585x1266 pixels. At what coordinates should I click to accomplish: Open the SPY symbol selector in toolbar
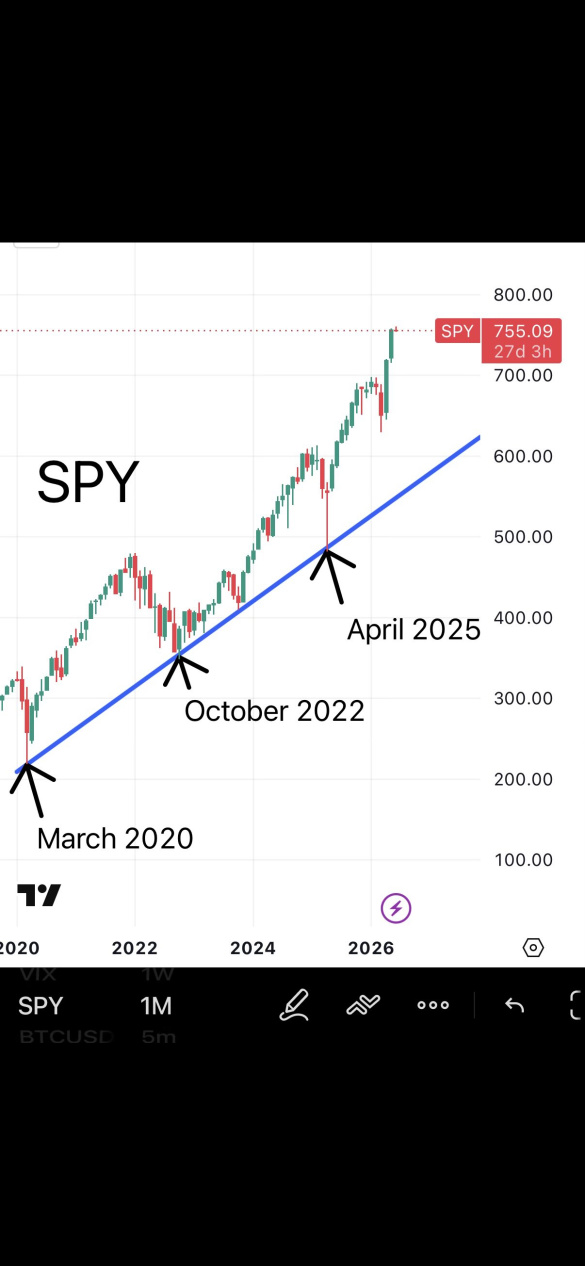40,1006
